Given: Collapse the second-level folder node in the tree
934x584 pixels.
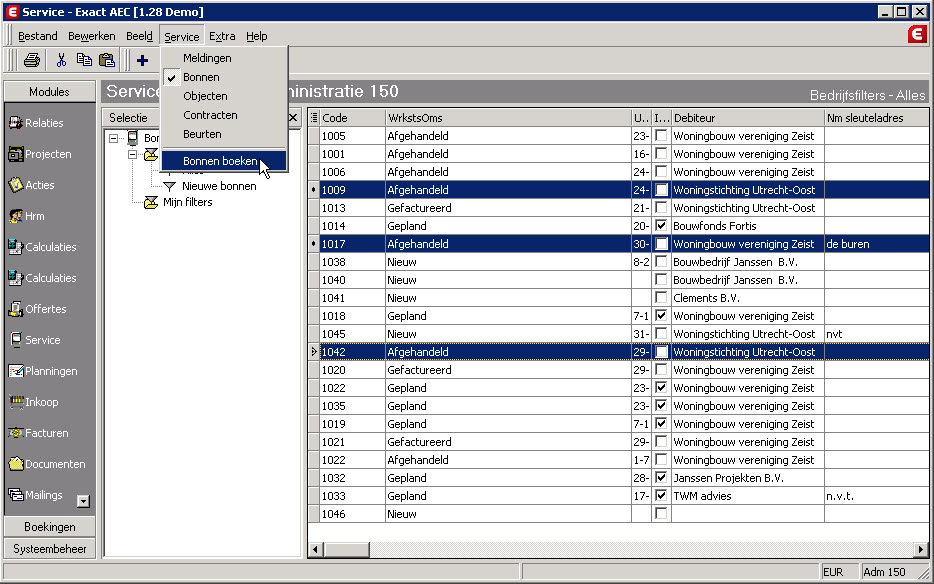Looking at the screenshot, I should click(132, 155).
